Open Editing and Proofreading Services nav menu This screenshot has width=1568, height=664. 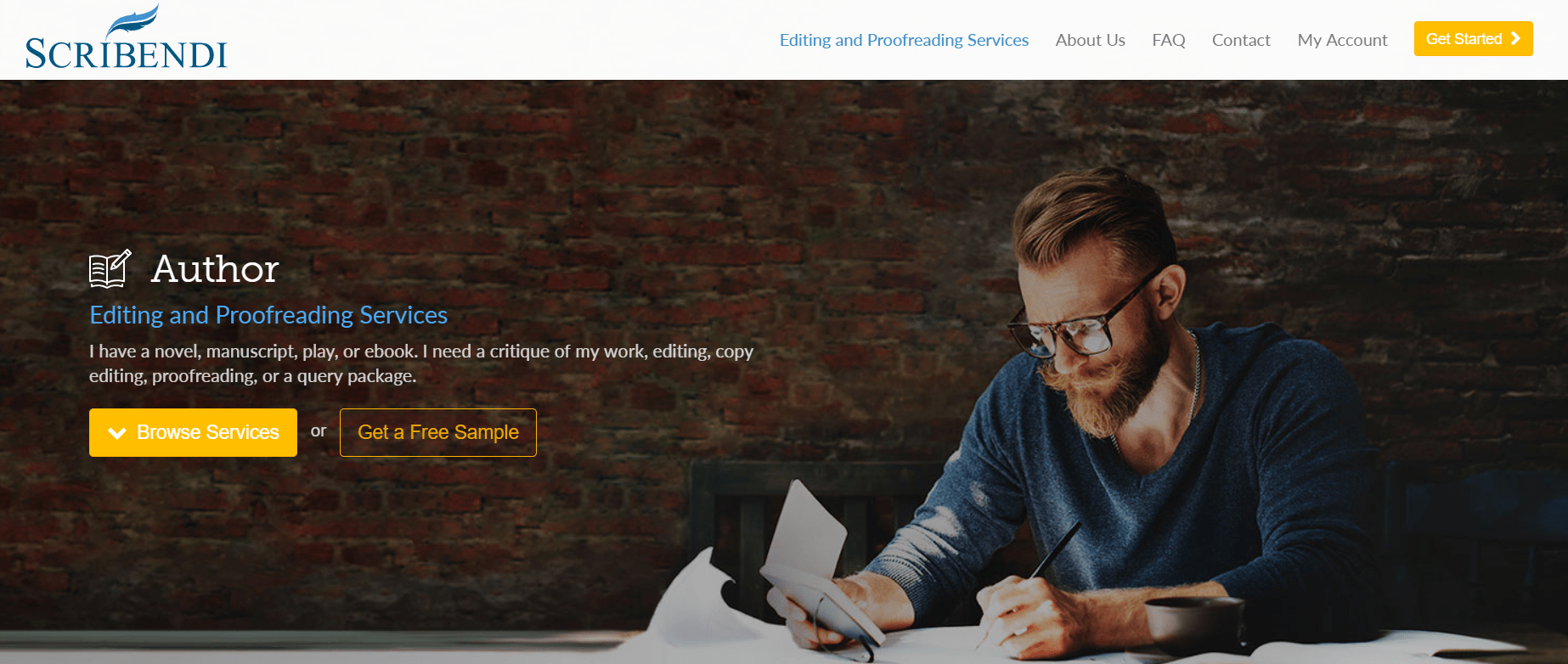(x=904, y=40)
